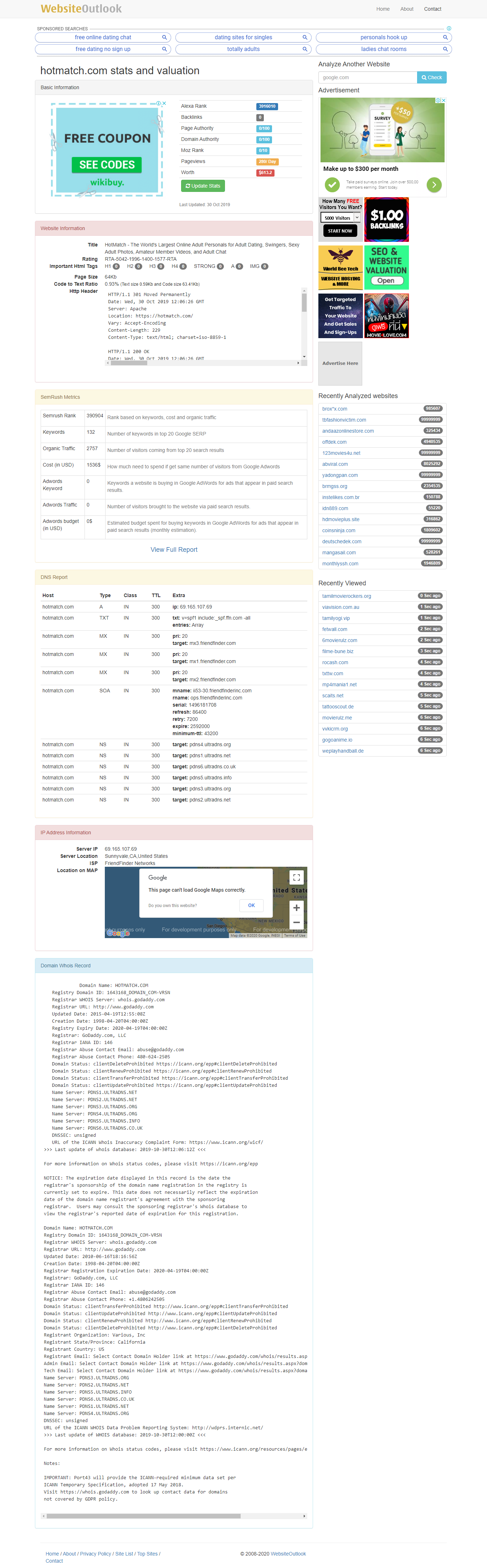This screenshot has width=487, height=1568.
Task: Click the Google logo on the map
Action: coord(118,933)
